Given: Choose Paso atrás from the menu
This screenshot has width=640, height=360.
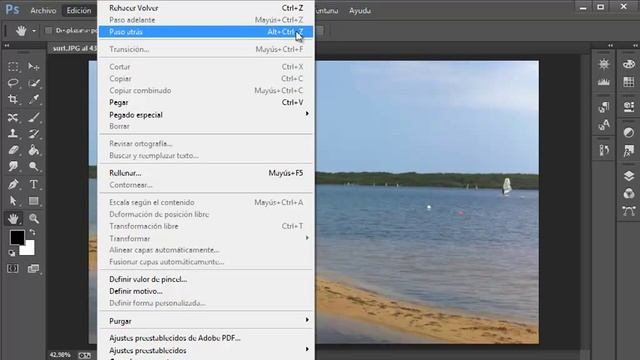Looking at the screenshot, I should (206, 31).
